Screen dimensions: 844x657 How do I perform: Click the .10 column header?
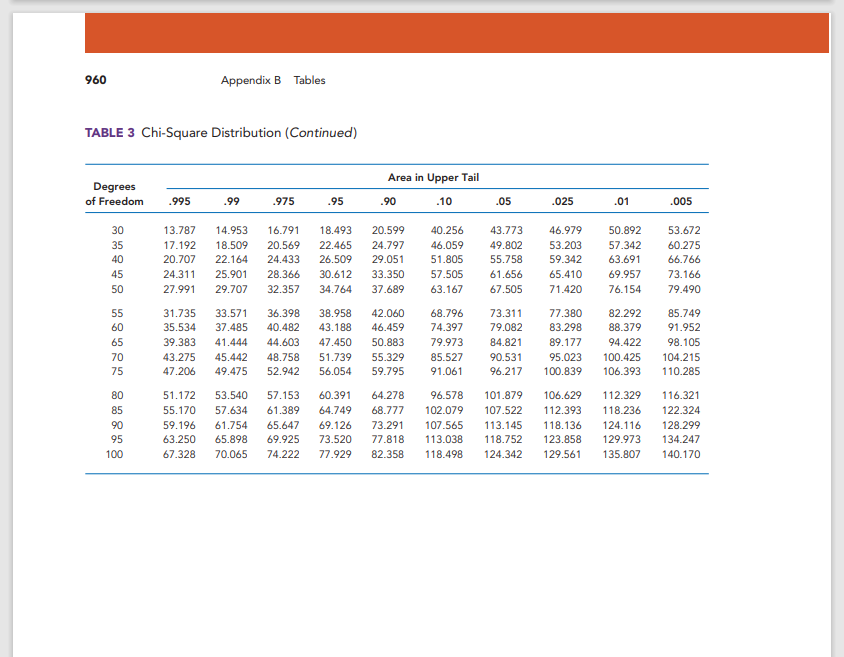click(444, 201)
